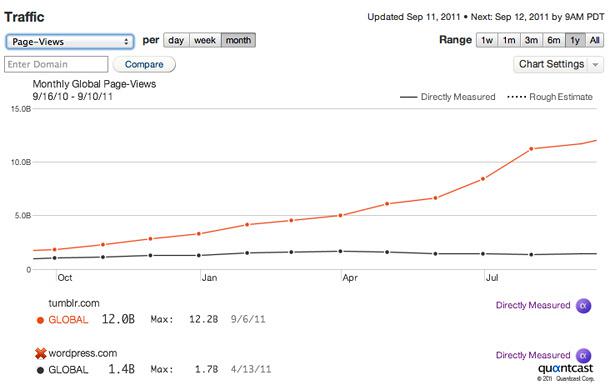Image resolution: width=610 pixels, height=390 pixels.
Task: Click the tumblr 12.0B global value
Action: [118, 320]
